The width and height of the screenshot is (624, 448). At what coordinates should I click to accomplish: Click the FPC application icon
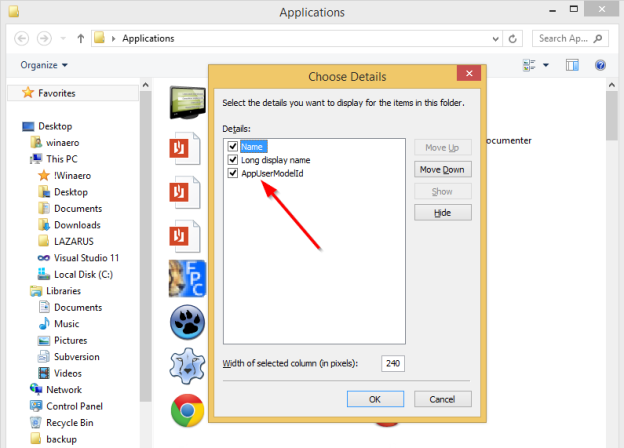[x=187, y=279]
